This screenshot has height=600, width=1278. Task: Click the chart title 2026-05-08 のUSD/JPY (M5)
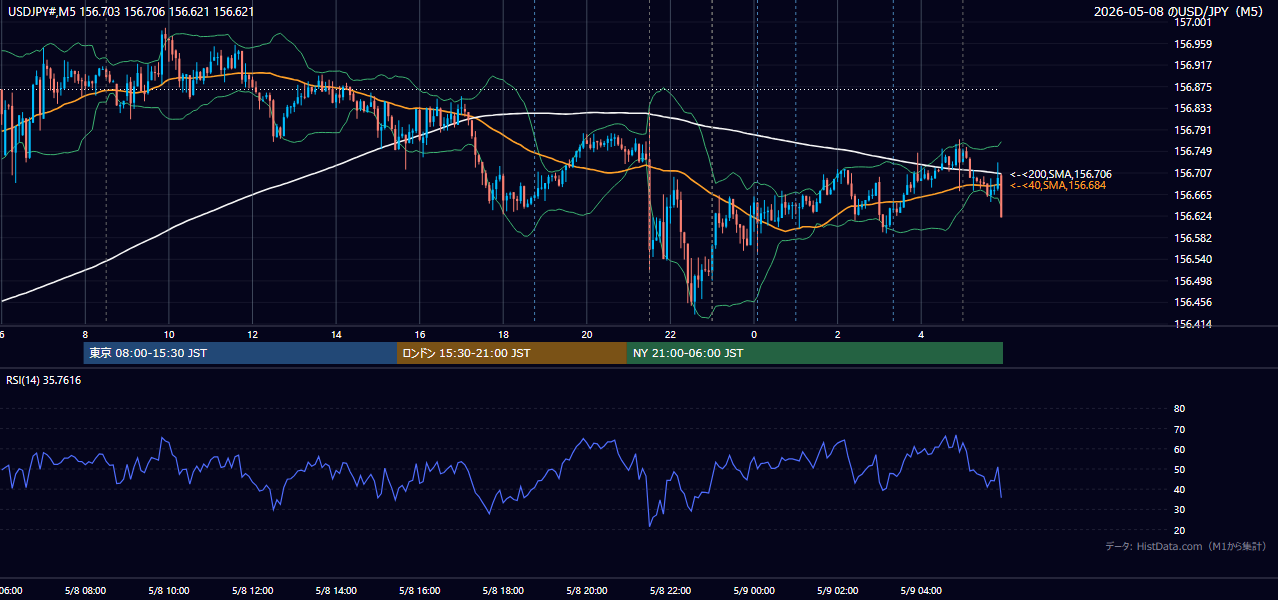pos(1180,12)
